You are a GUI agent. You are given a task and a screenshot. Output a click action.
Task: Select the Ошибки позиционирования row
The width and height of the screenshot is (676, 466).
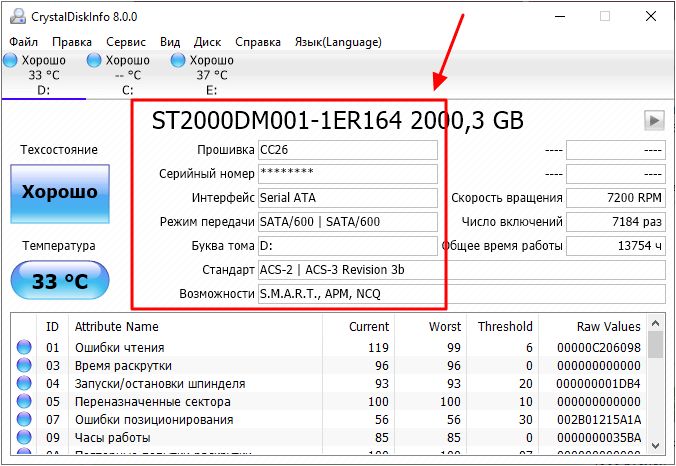pos(329,419)
